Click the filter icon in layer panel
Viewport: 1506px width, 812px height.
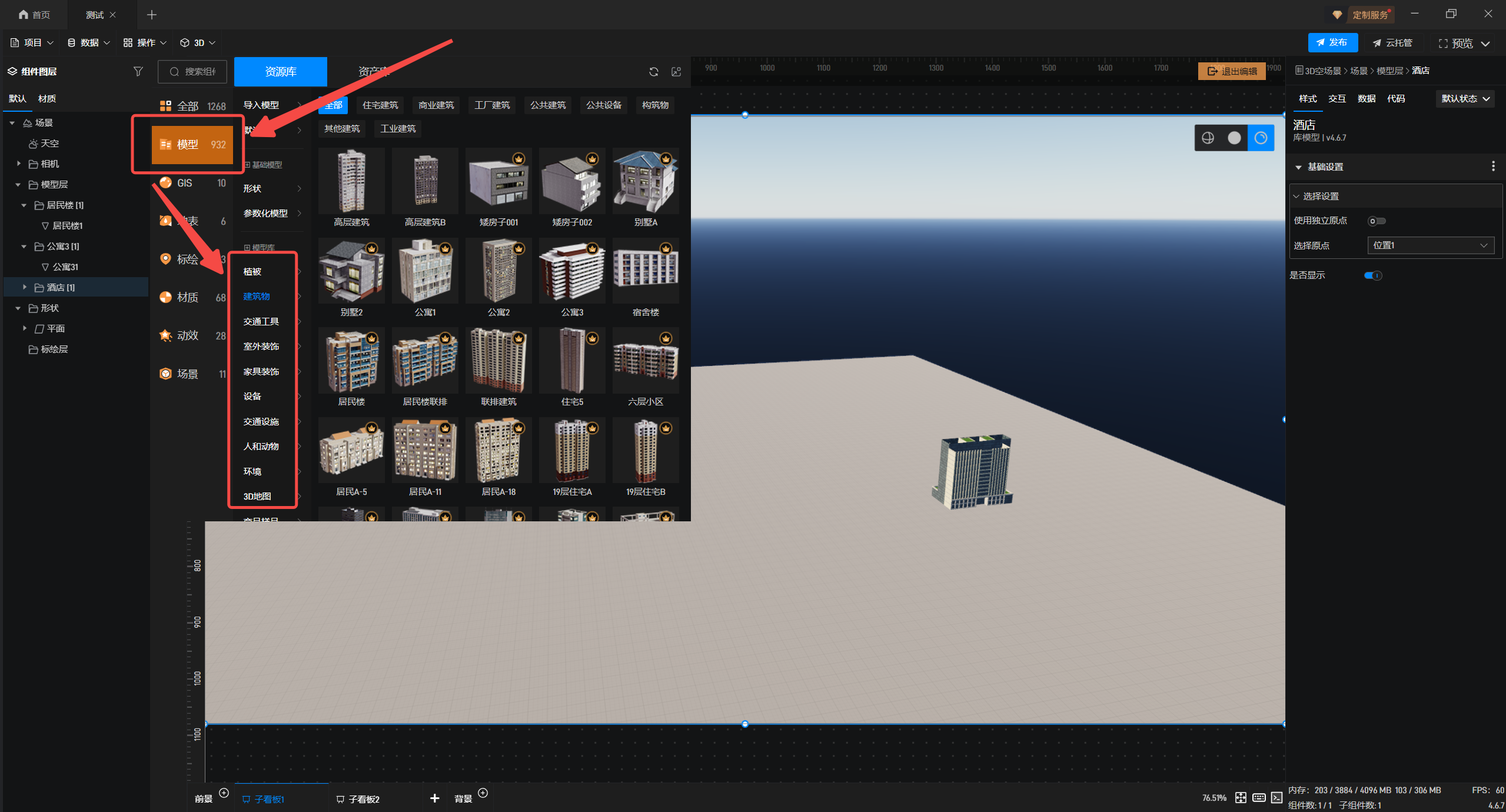click(x=138, y=71)
